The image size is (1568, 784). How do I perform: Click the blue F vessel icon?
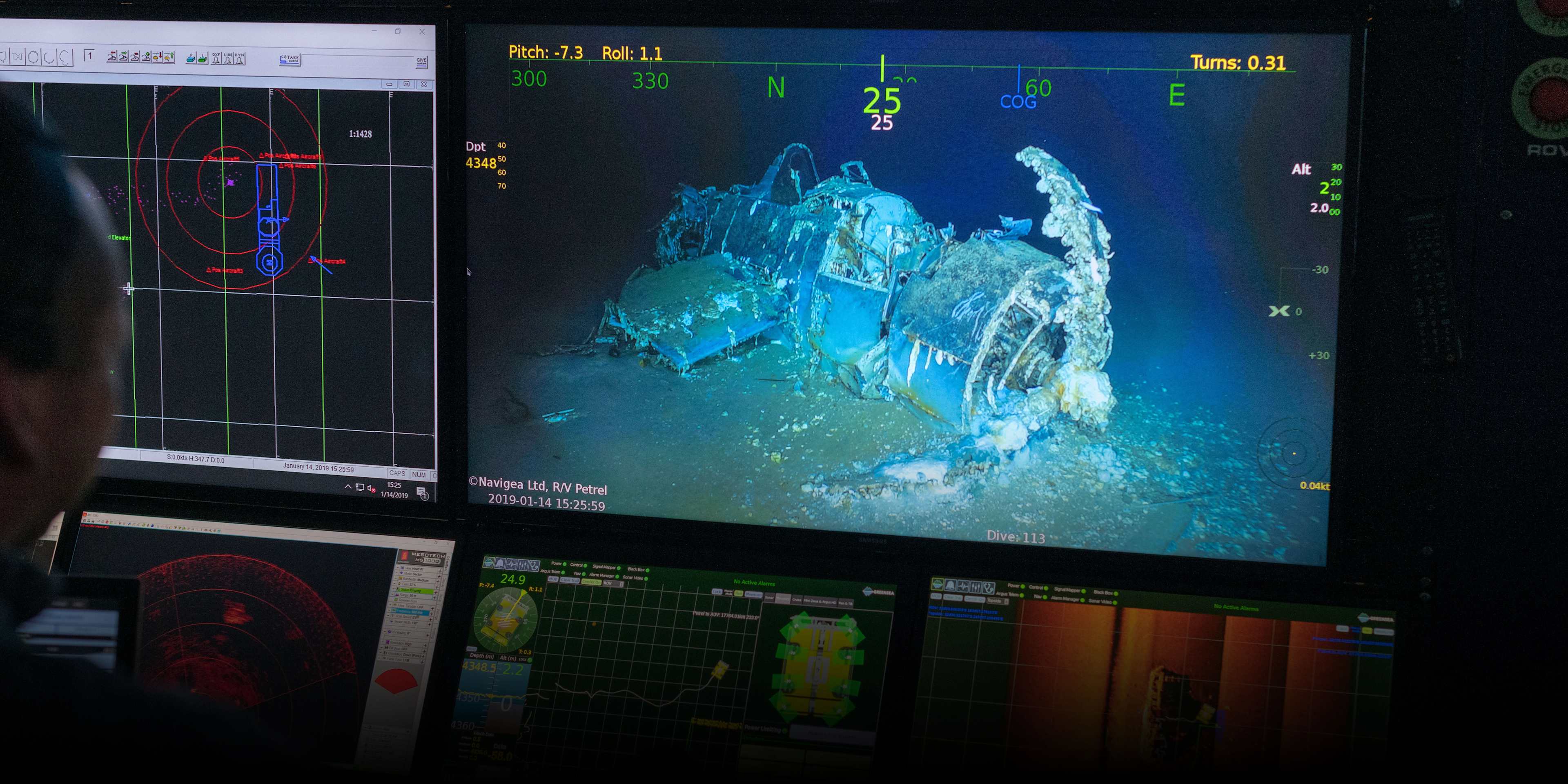point(191,58)
